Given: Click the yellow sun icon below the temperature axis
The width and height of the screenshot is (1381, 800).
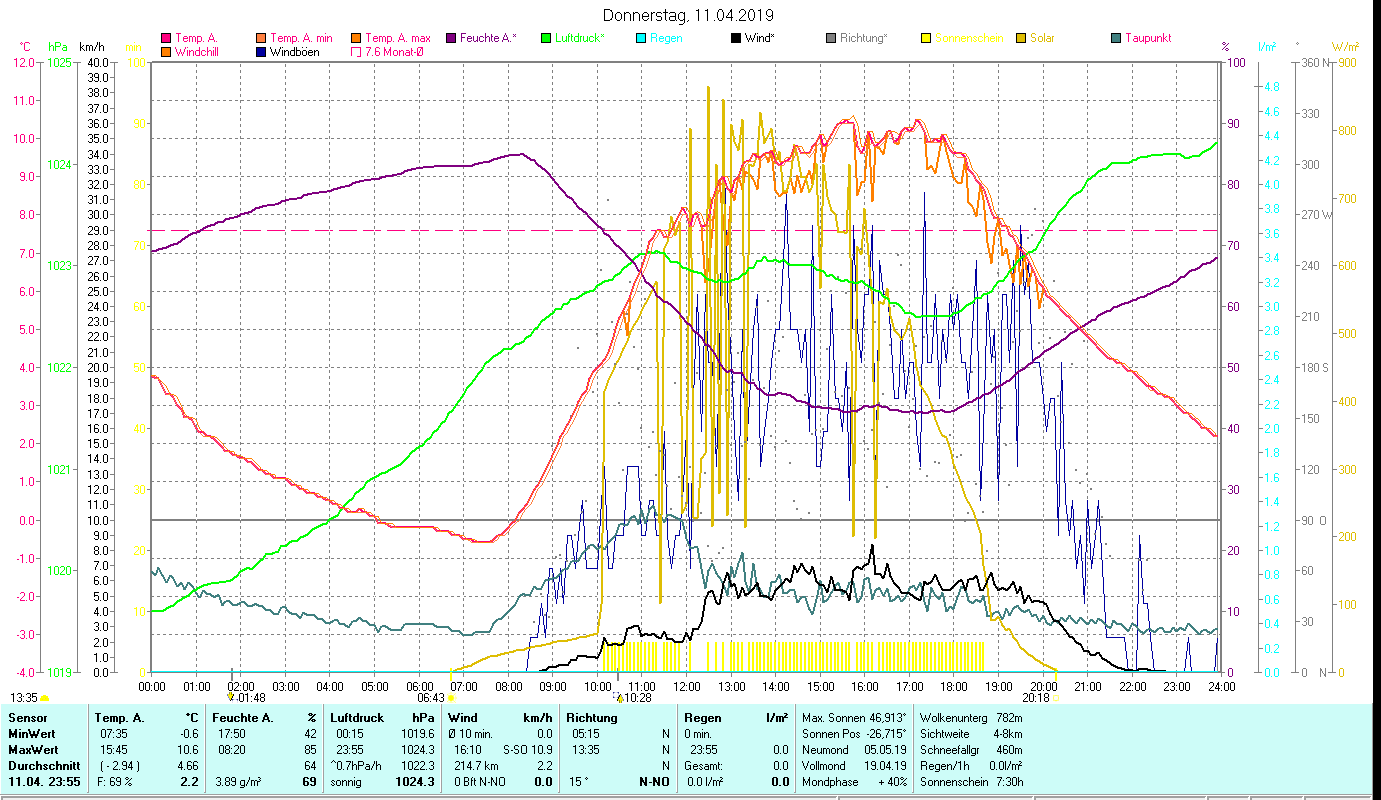Looking at the screenshot, I should 45,698.
